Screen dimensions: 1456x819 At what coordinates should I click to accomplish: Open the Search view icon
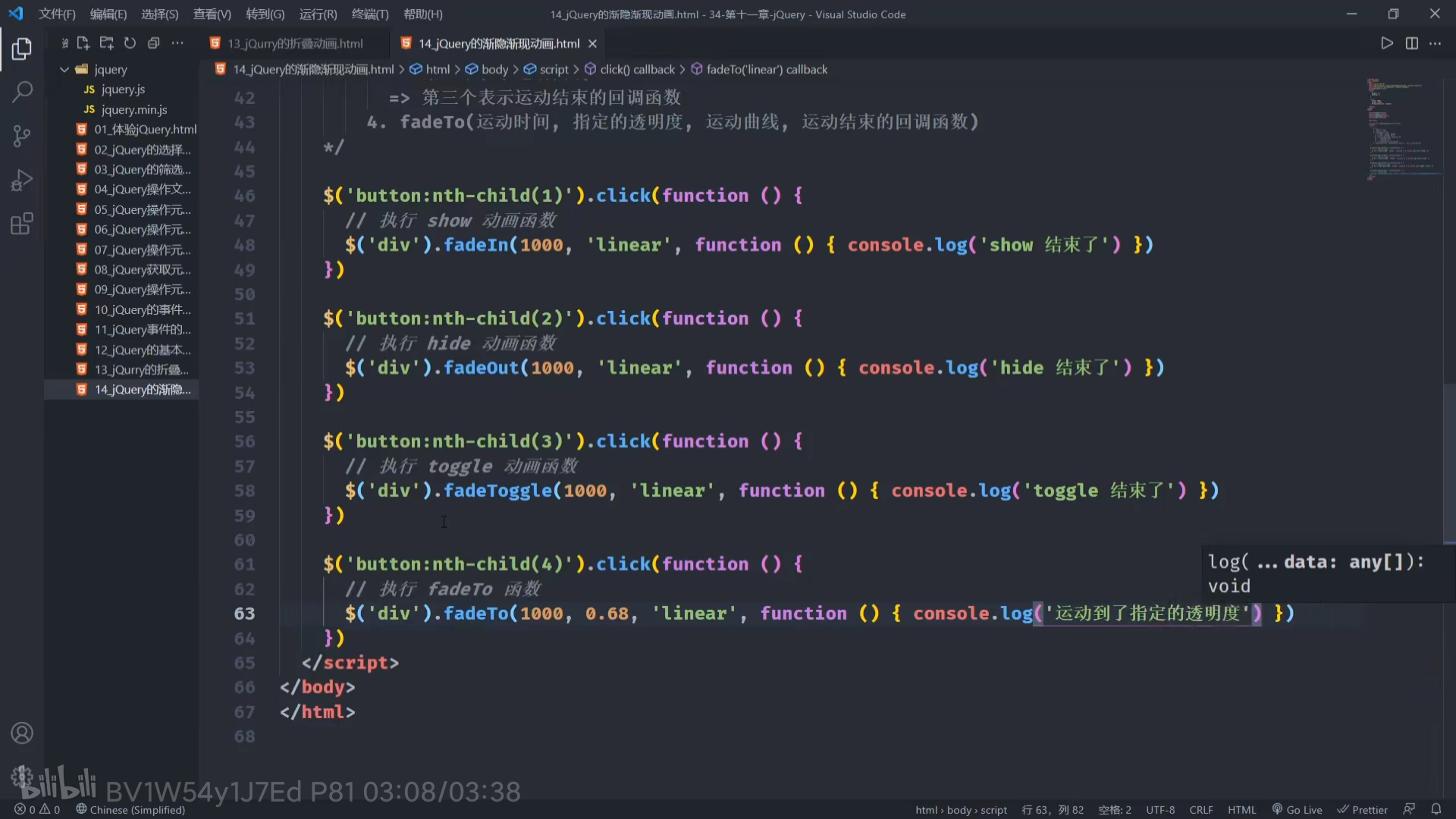click(22, 93)
